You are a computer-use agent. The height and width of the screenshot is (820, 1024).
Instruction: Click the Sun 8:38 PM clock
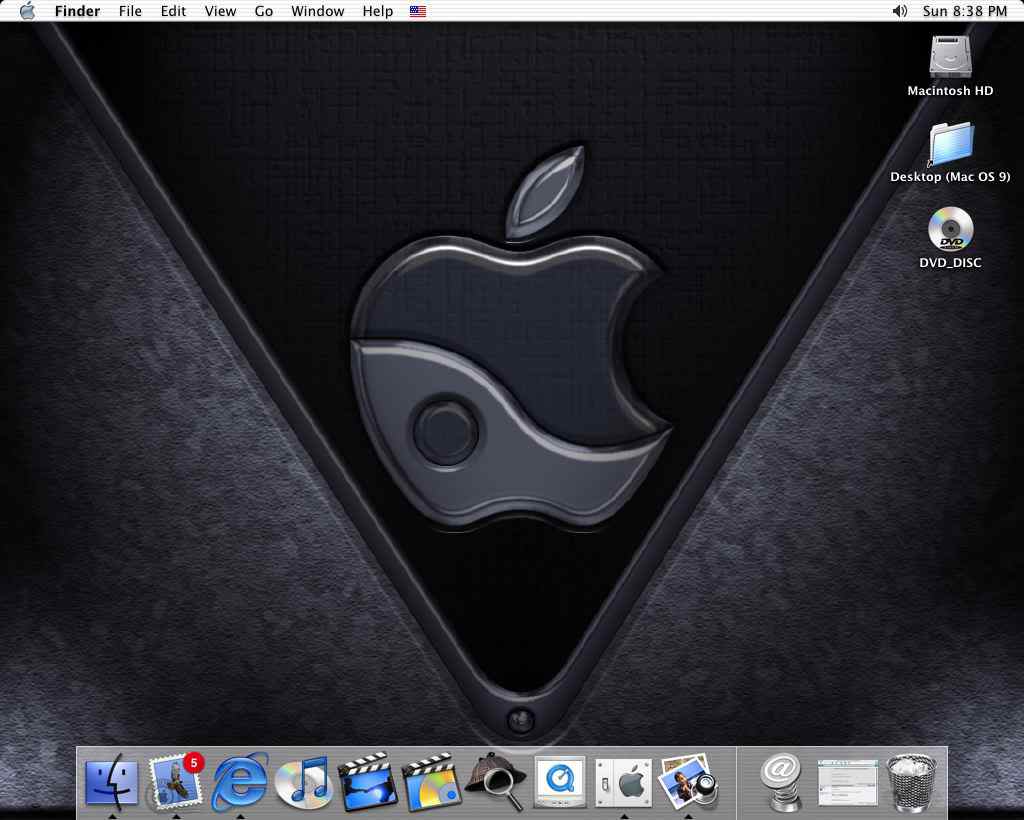pos(965,11)
